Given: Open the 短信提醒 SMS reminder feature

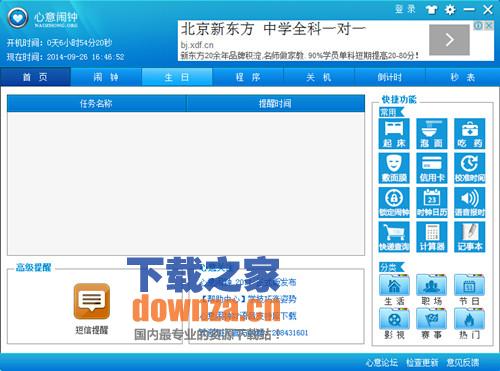Looking at the screenshot, I should (x=92, y=308).
